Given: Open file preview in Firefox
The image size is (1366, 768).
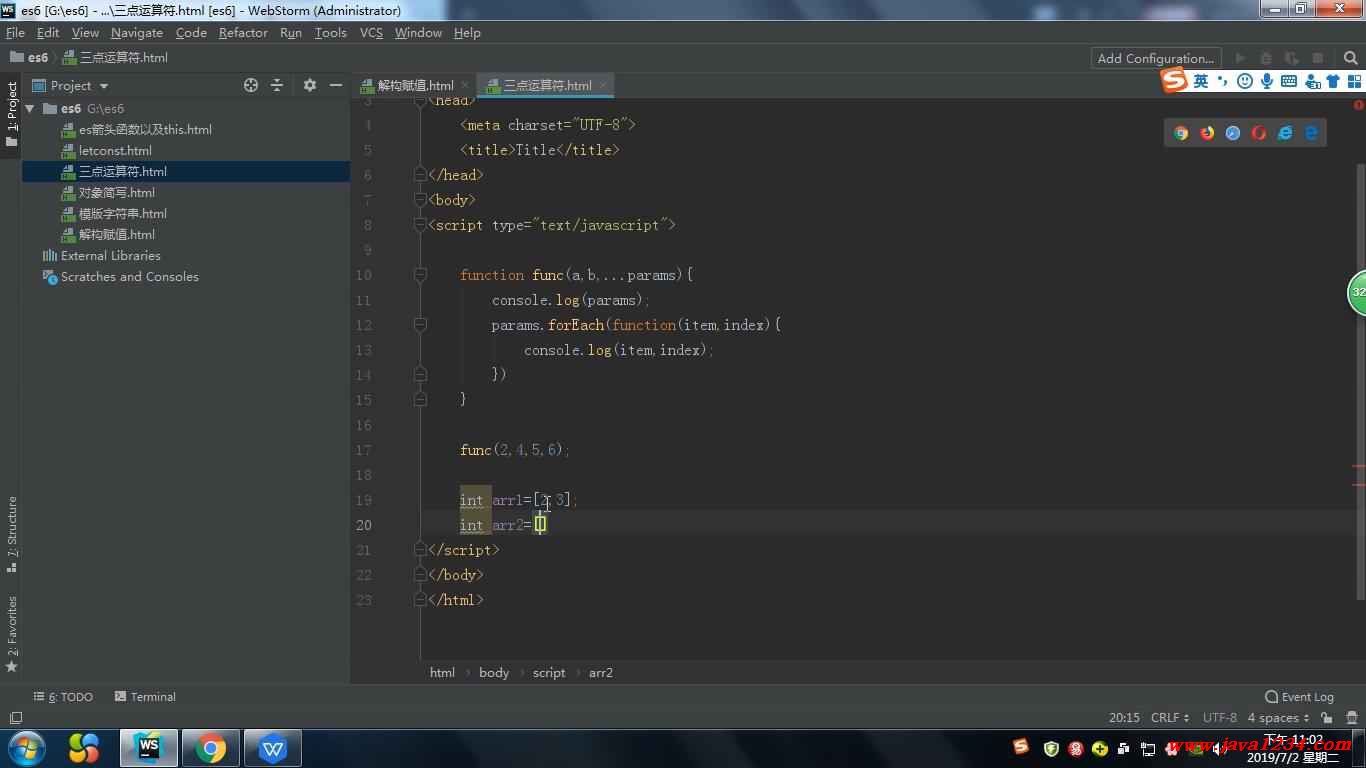Looking at the screenshot, I should click(x=1207, y=132).
